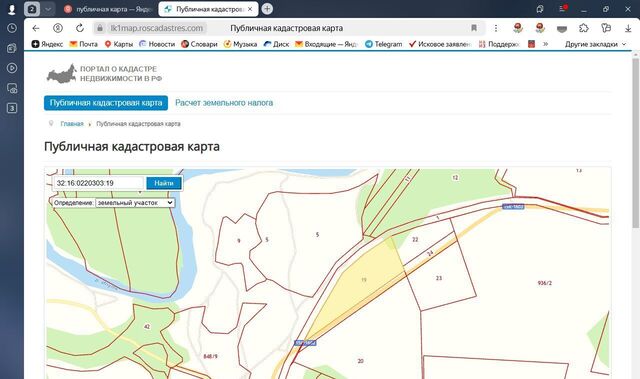Open the sidebar panel numbered 3

(x=12, y=108)
